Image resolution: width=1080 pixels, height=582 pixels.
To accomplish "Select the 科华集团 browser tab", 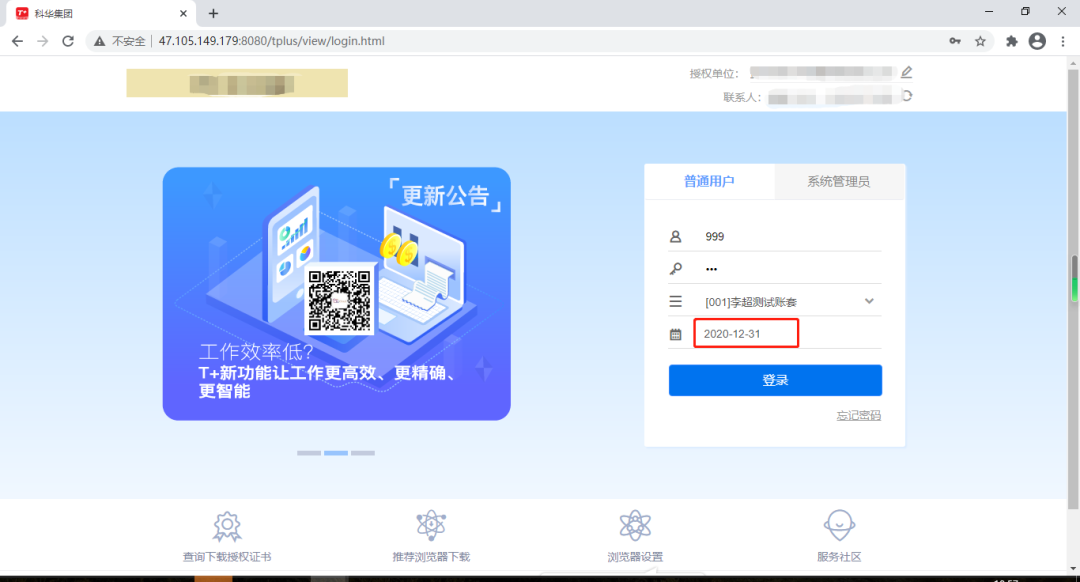I will pyautogui.click(x=101, y=13).
